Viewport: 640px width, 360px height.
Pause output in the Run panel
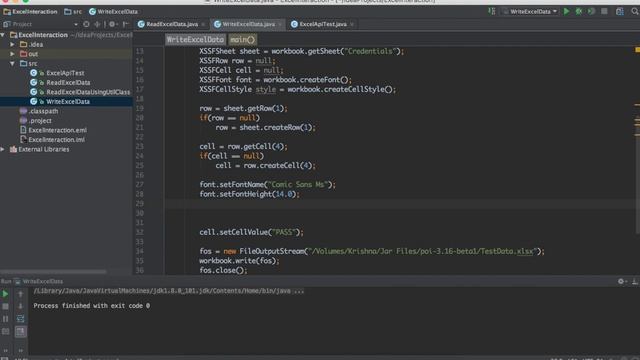click(x=5, y=319)
